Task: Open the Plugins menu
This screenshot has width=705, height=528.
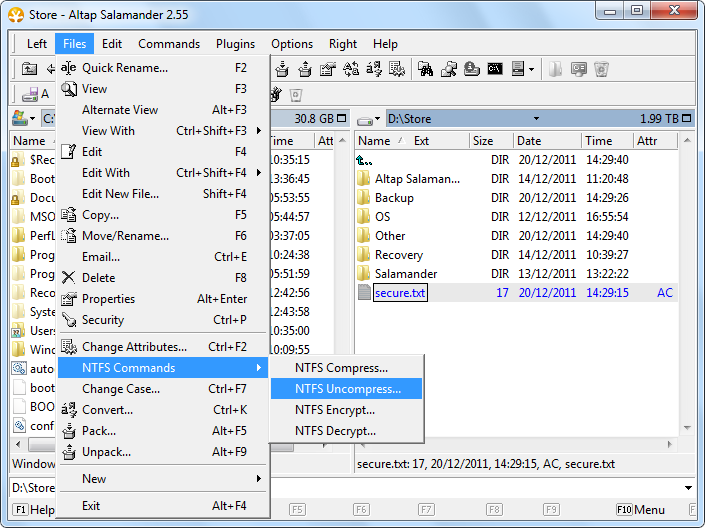Action: click(x=235, y=44)
